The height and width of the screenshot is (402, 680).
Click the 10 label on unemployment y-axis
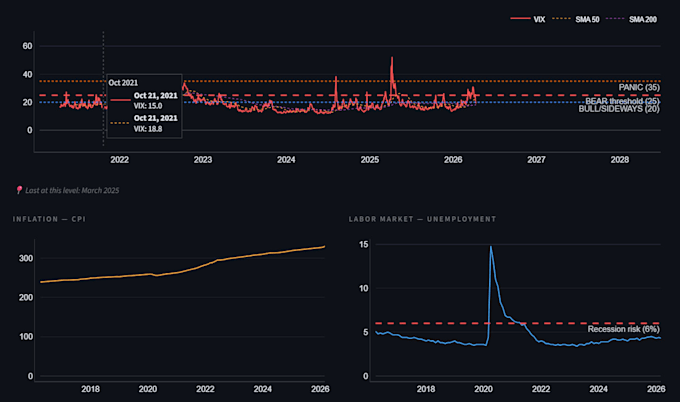pos(363,288)
